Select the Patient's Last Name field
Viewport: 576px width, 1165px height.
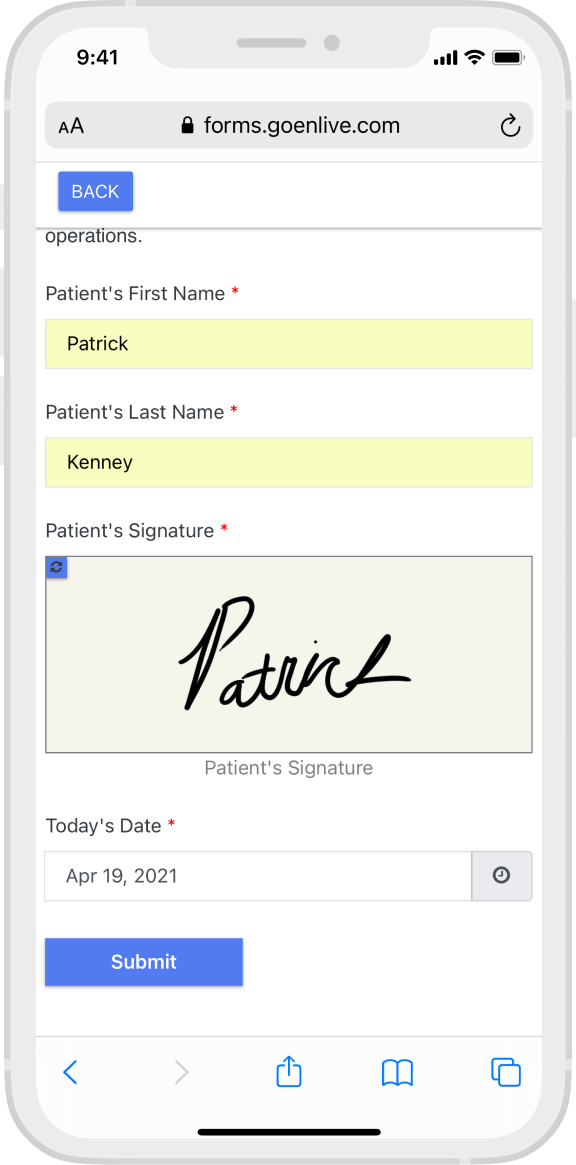click(288, 462)
